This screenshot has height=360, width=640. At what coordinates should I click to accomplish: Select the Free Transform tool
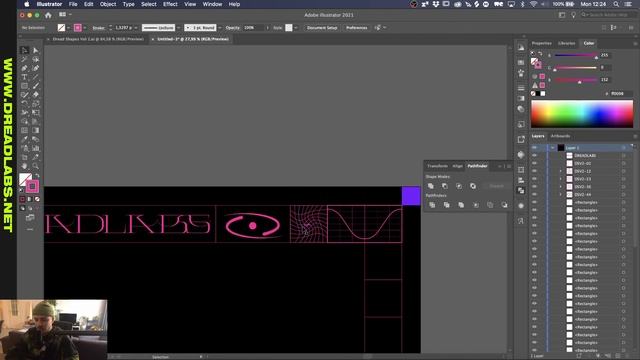point(36,113)
